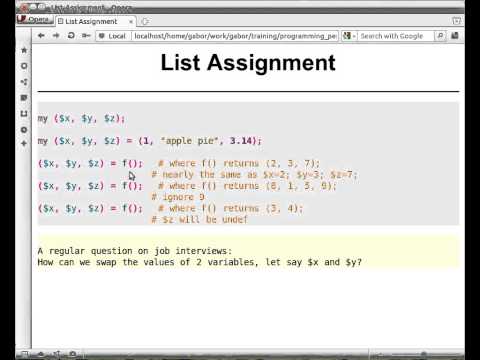This screenshot has width=480, height=360.
Task: Click the '# $z will be undef' comment
Action: 199,220
